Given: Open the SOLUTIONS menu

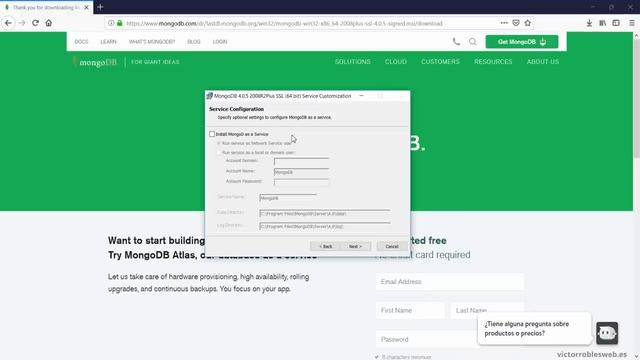Looking at the screenshot, I should point(353,62).
